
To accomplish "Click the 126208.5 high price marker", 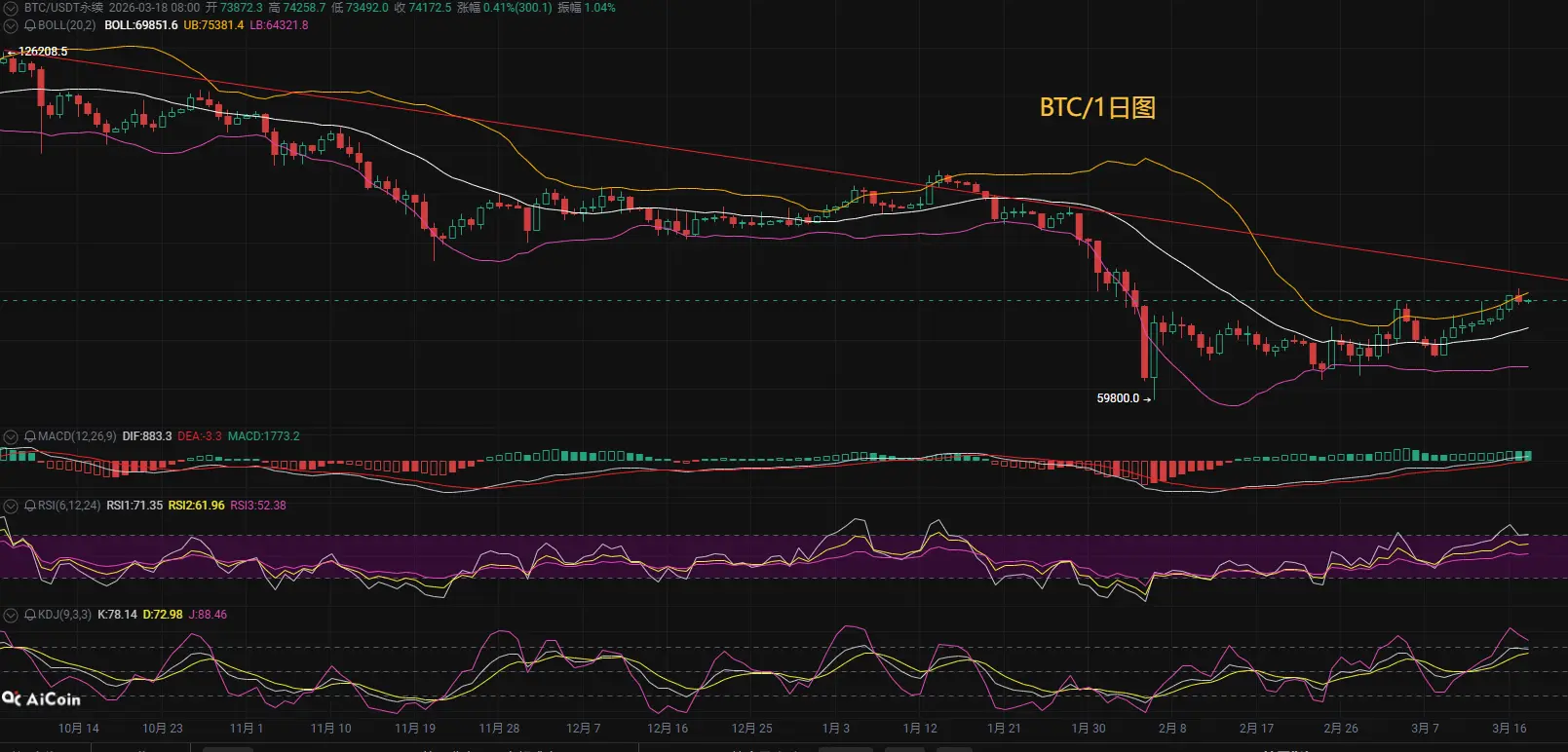I will click(43, 52).
